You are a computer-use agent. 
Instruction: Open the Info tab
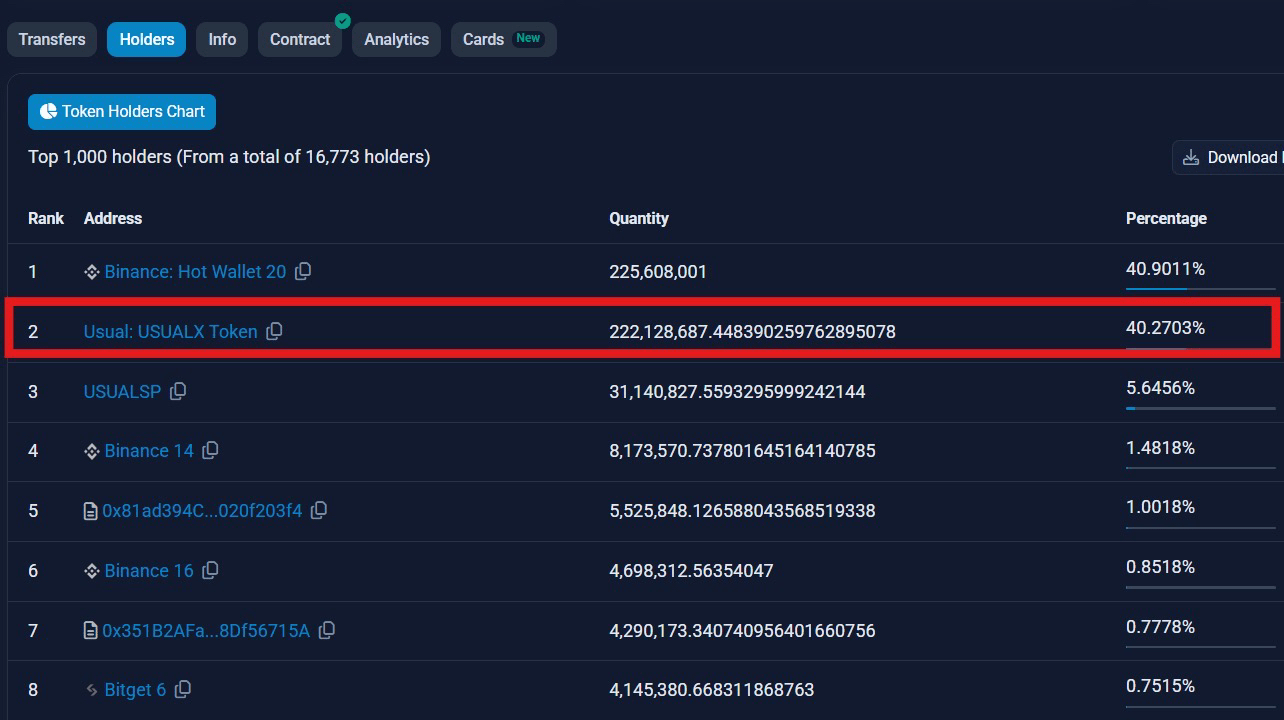[x=222, y=40]
